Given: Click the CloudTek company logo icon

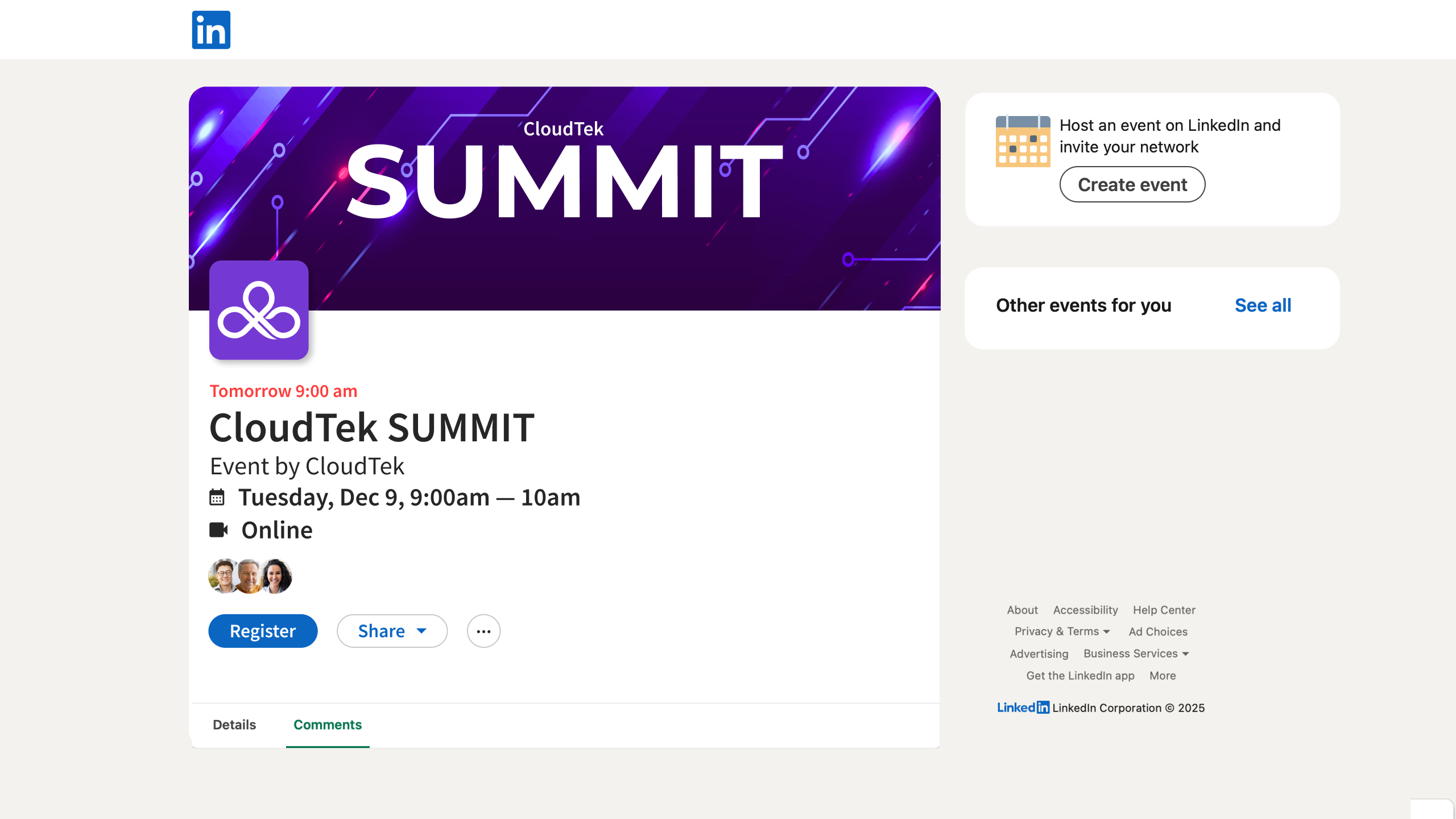Looking at the screenshot, I should pos(259,310).
